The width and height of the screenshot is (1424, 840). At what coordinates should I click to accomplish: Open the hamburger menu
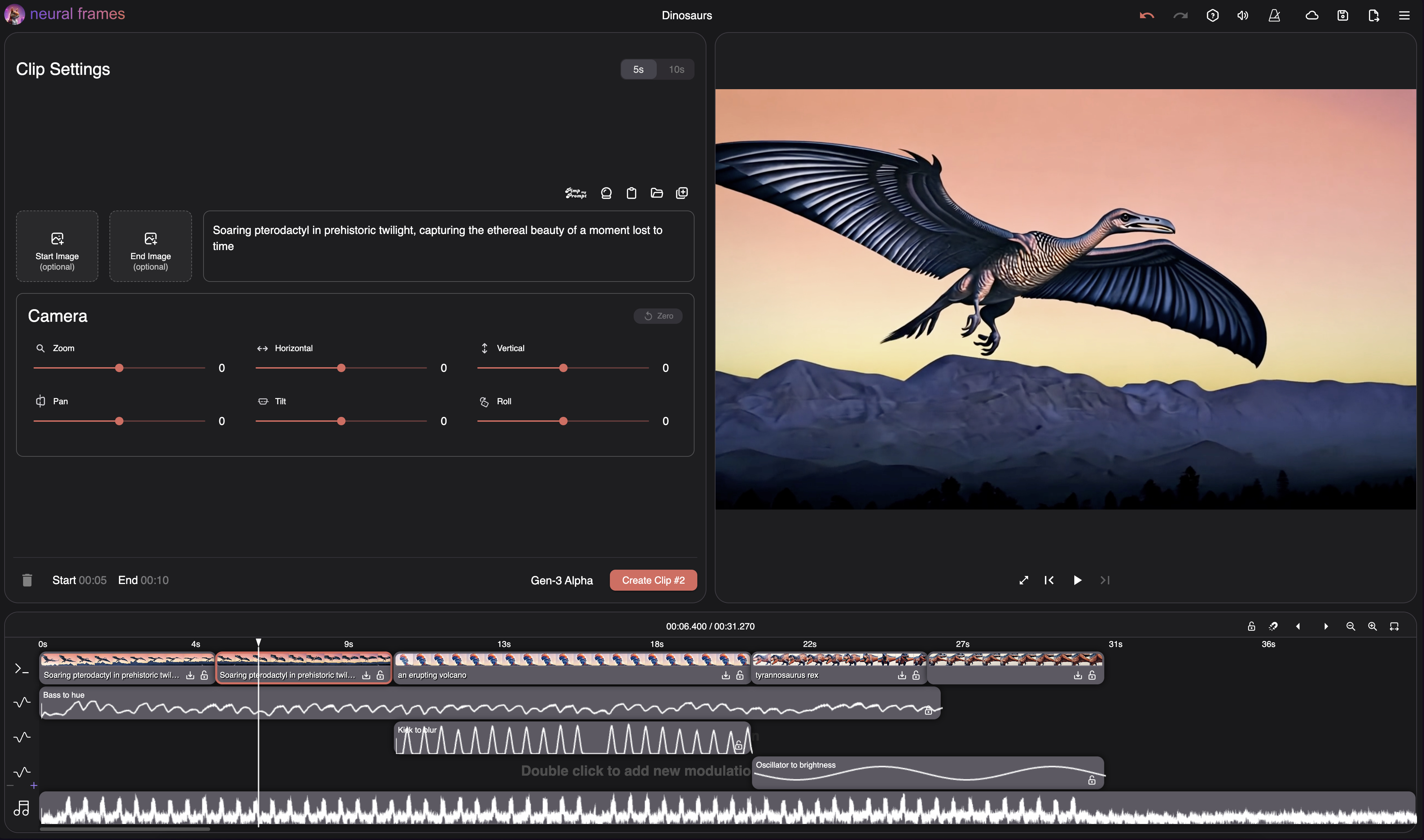(x=1404, y=15)
